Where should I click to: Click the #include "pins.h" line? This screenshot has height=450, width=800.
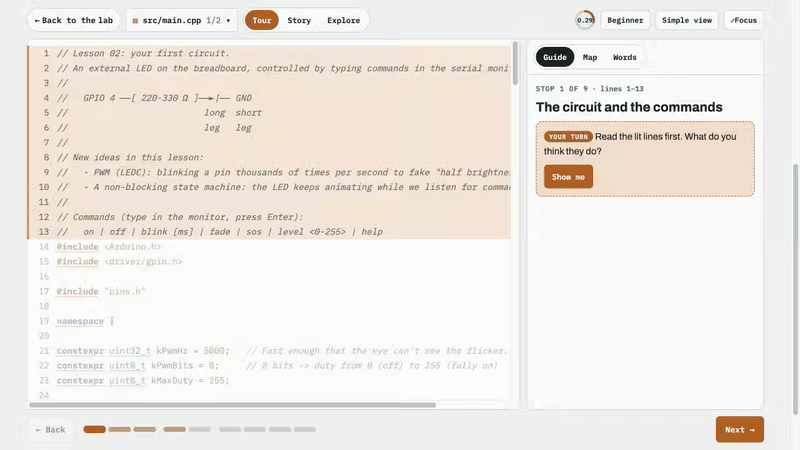(x=101, y=291)
